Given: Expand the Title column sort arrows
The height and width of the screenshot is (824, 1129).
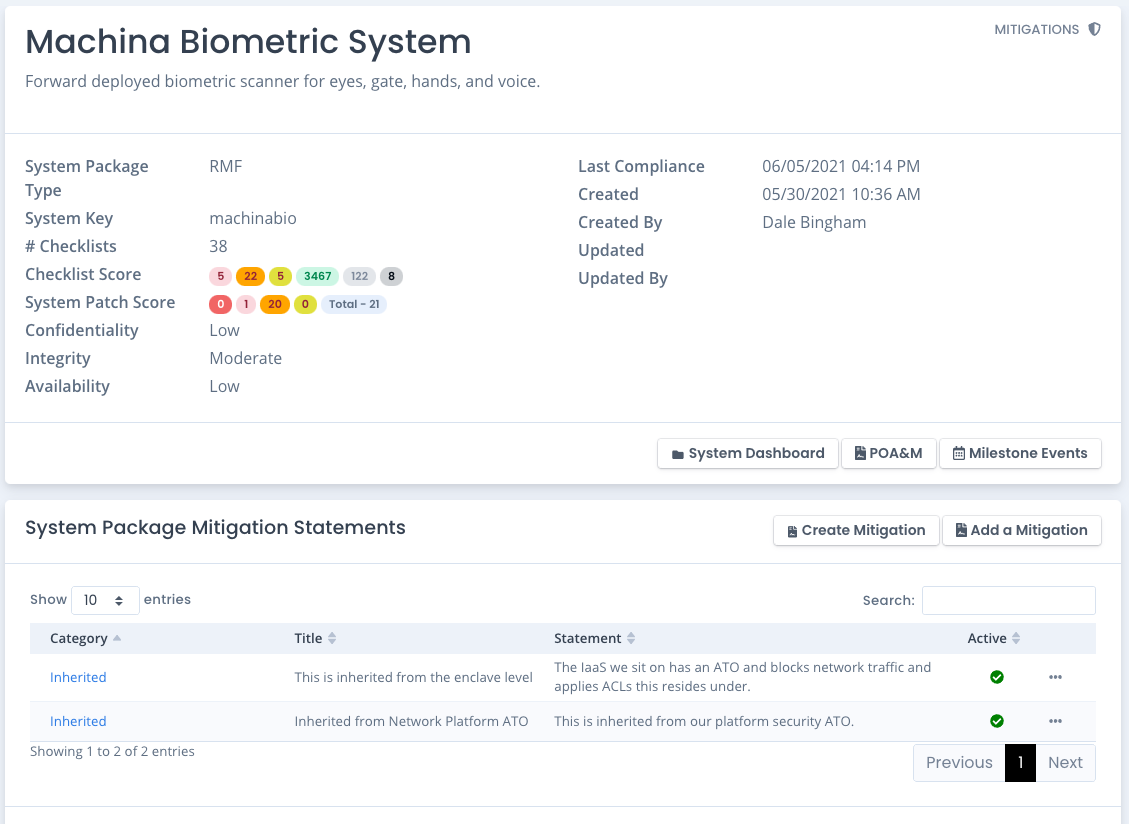Looking at the screenshot, I should [330, 638].
